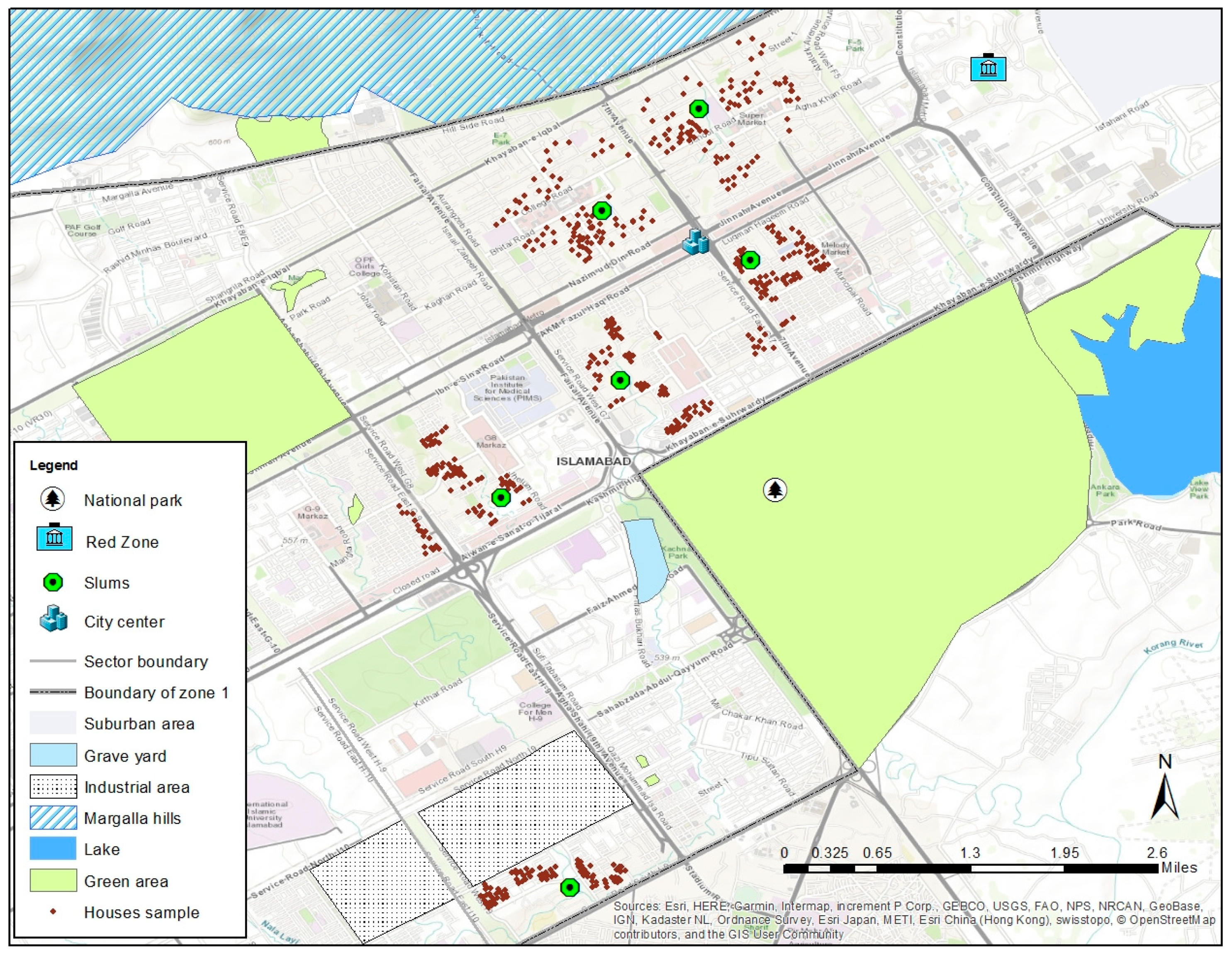Image resolution: width=1232 pixels, height=957 pixels.
Task: Click the scale bar graphic
Action: pyautogui.click(x=970, y=868)
